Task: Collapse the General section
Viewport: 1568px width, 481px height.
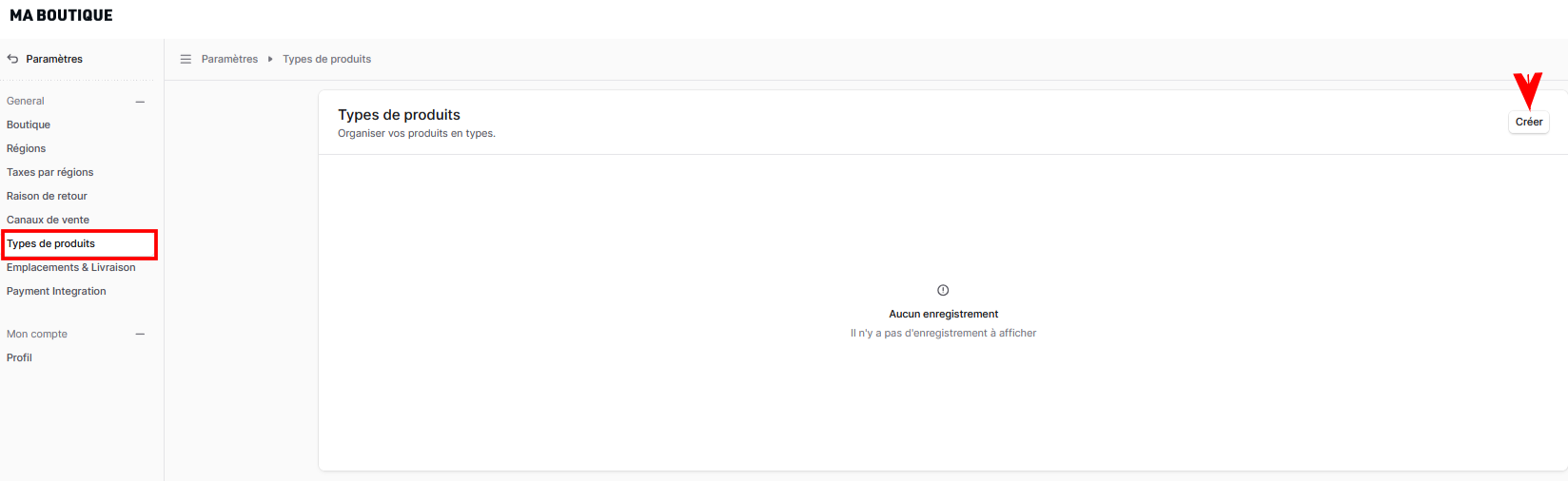Action: (x=140, y=102)
